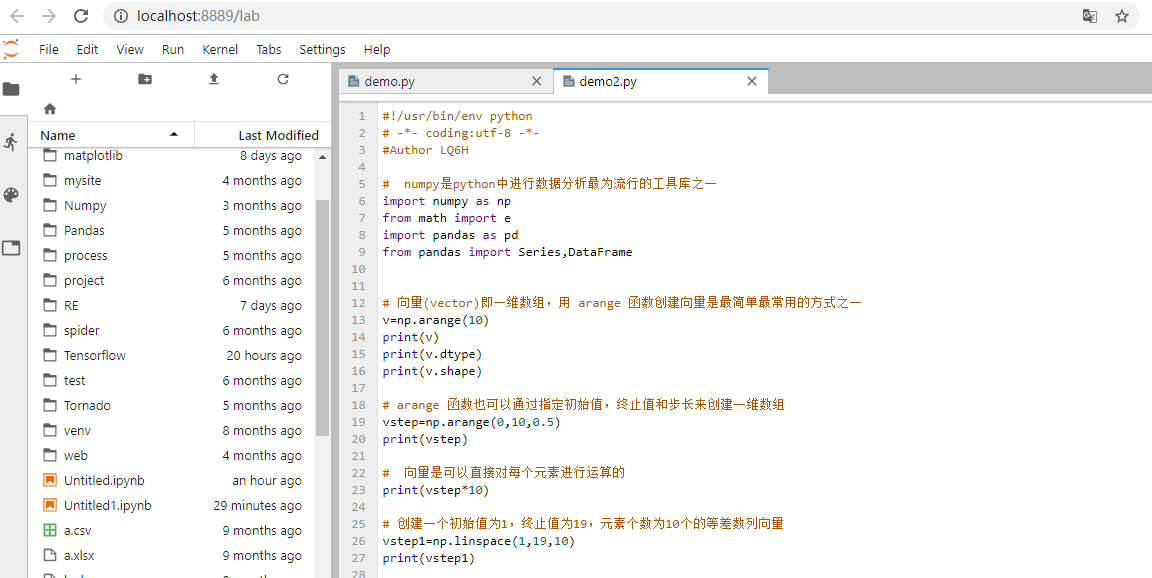Screen dimensions: 1152x578
Task: Close the demo2.py tab
Action: (x=753, y=82)
